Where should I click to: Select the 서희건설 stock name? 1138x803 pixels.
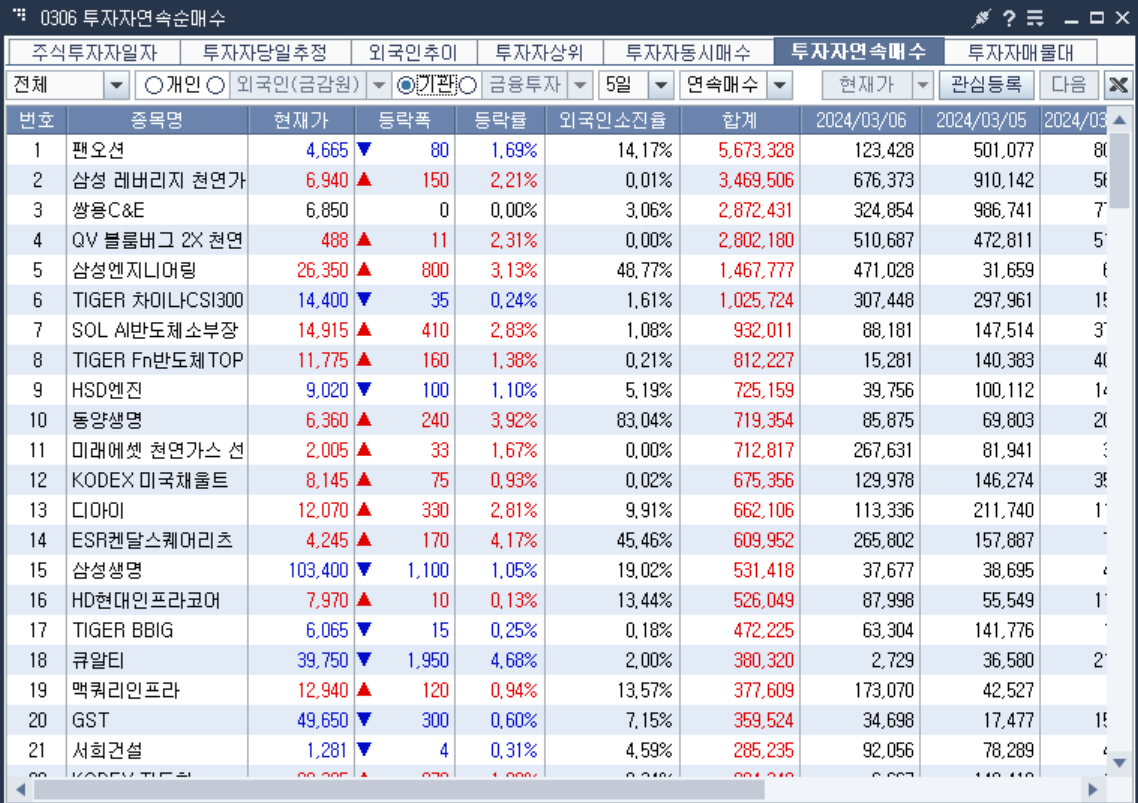coord(107,750)
